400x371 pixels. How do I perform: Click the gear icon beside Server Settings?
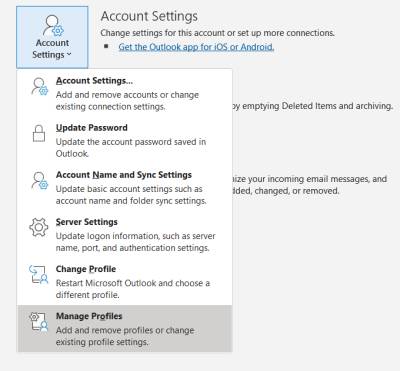[39, 227]
